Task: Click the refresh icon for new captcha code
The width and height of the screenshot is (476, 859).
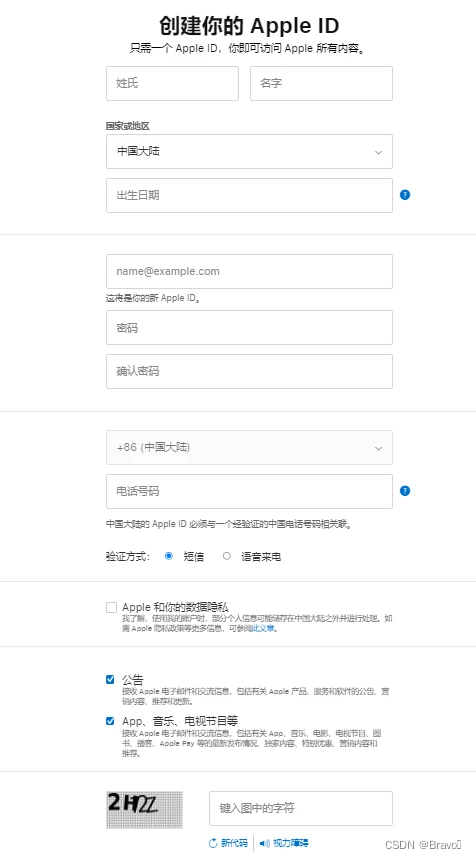Action: coord(213,843)
